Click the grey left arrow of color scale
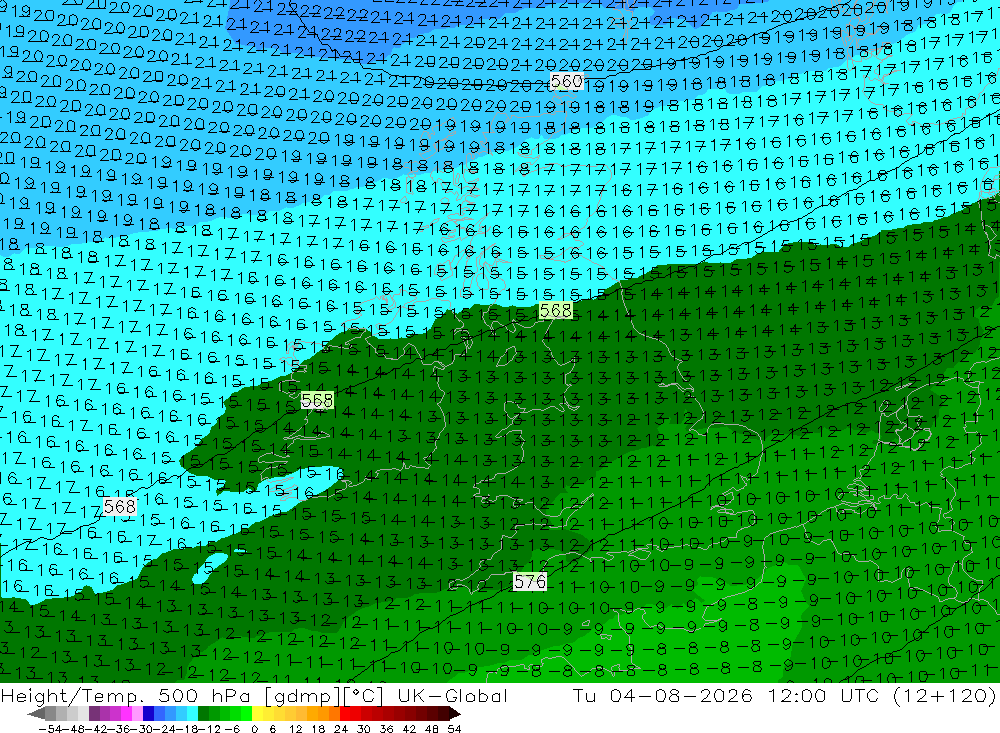Image resolution: width=1000 pixels, height=733 pixels. coord(36,714)
